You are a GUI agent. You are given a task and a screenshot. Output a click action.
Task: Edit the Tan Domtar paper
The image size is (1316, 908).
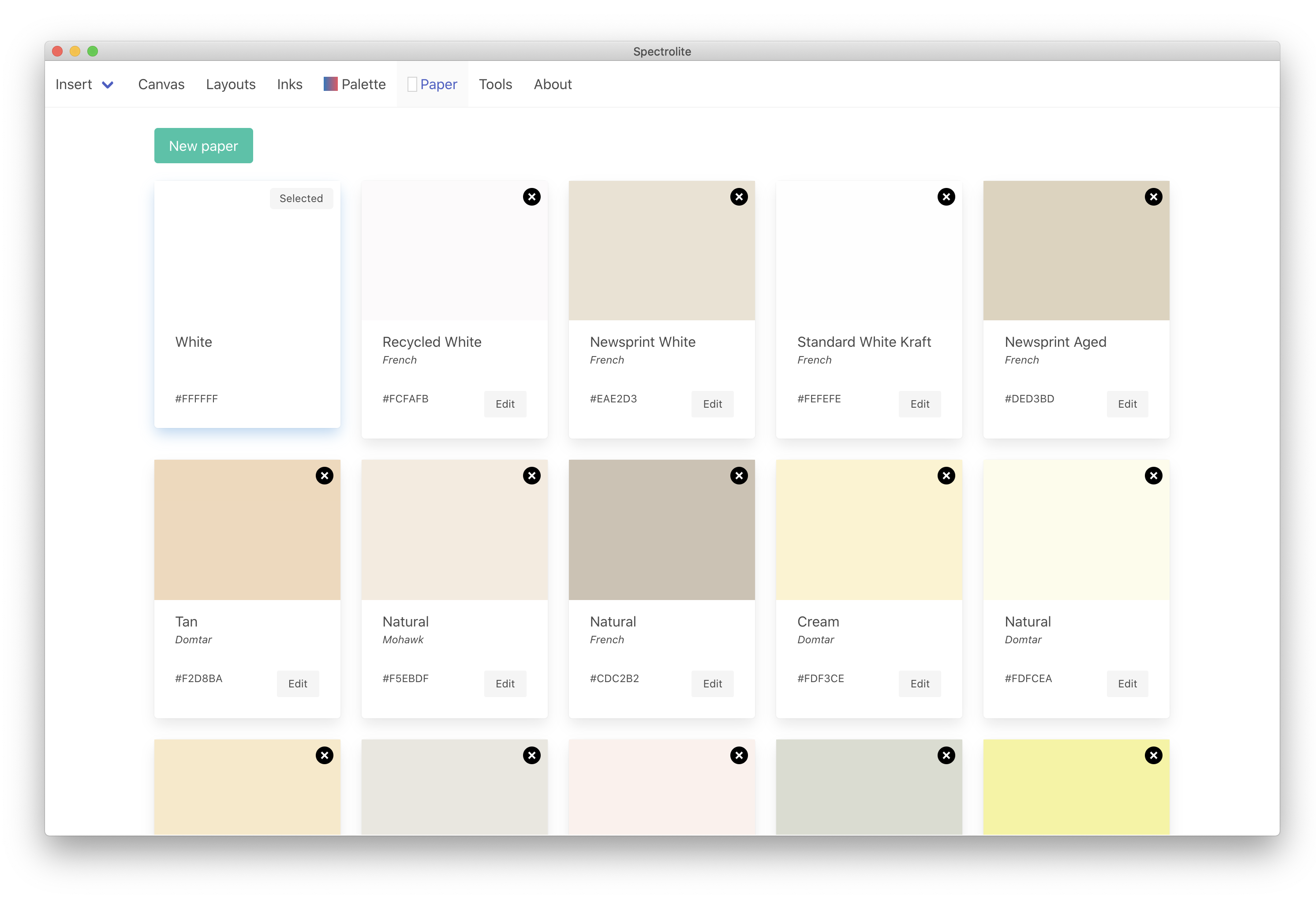[297, 684]
